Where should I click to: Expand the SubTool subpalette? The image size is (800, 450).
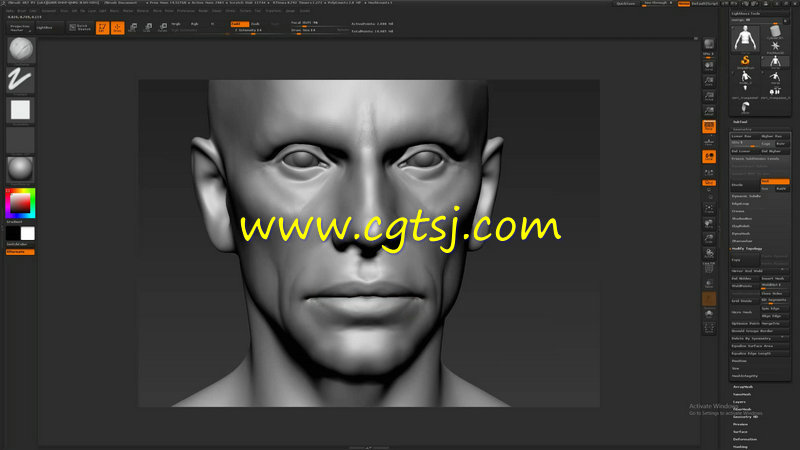pos(740,122)
